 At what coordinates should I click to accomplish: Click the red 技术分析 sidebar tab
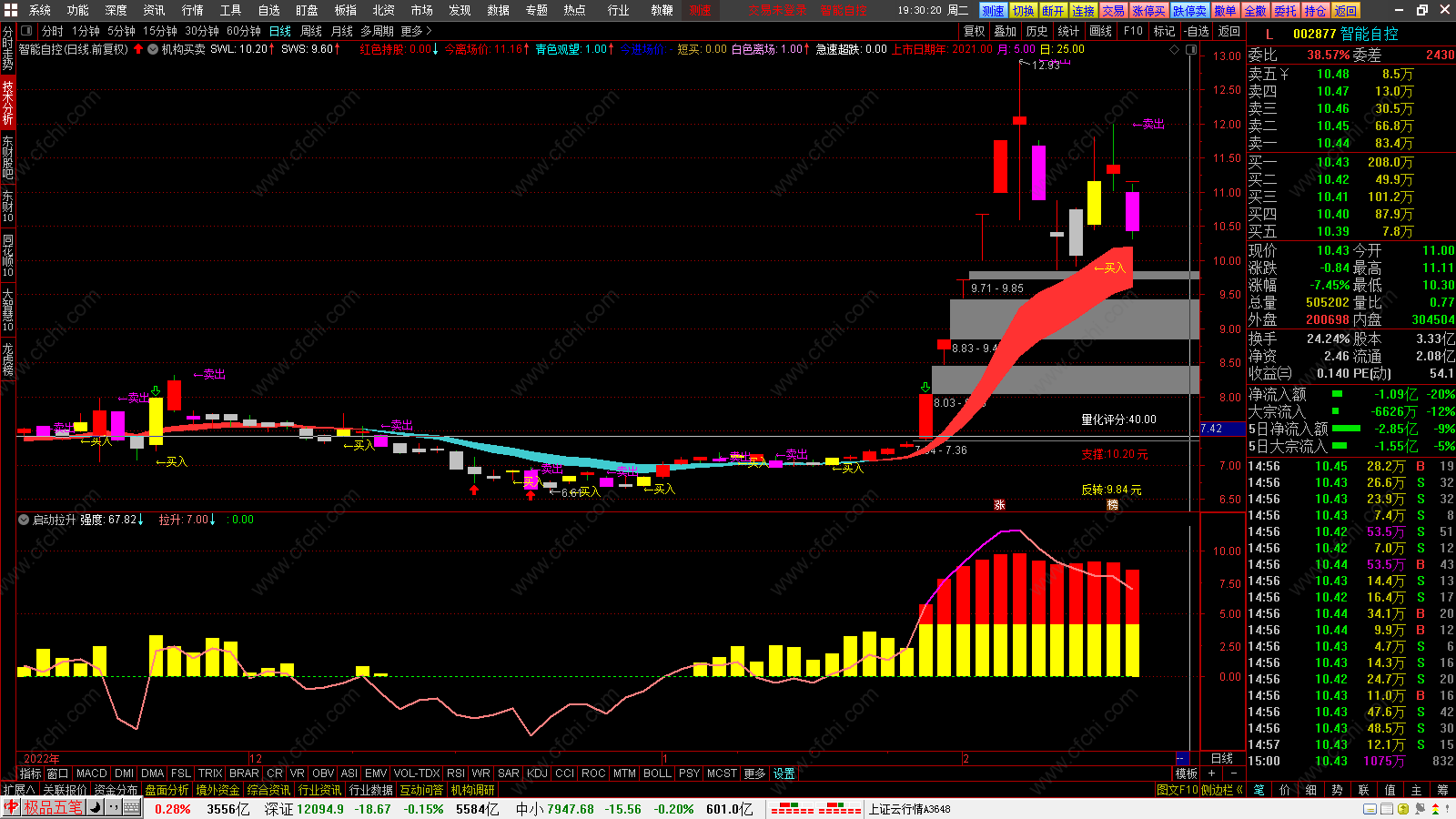7,102
